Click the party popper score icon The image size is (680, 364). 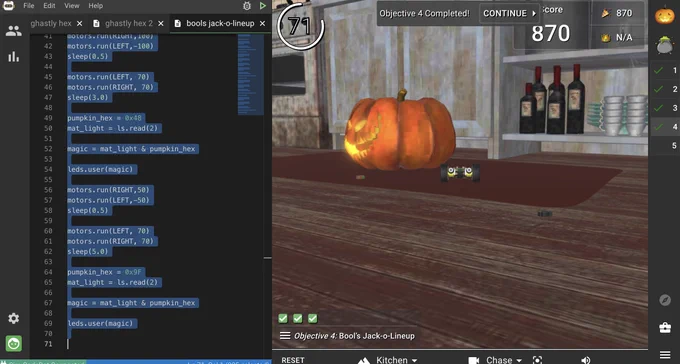point(605,13)
